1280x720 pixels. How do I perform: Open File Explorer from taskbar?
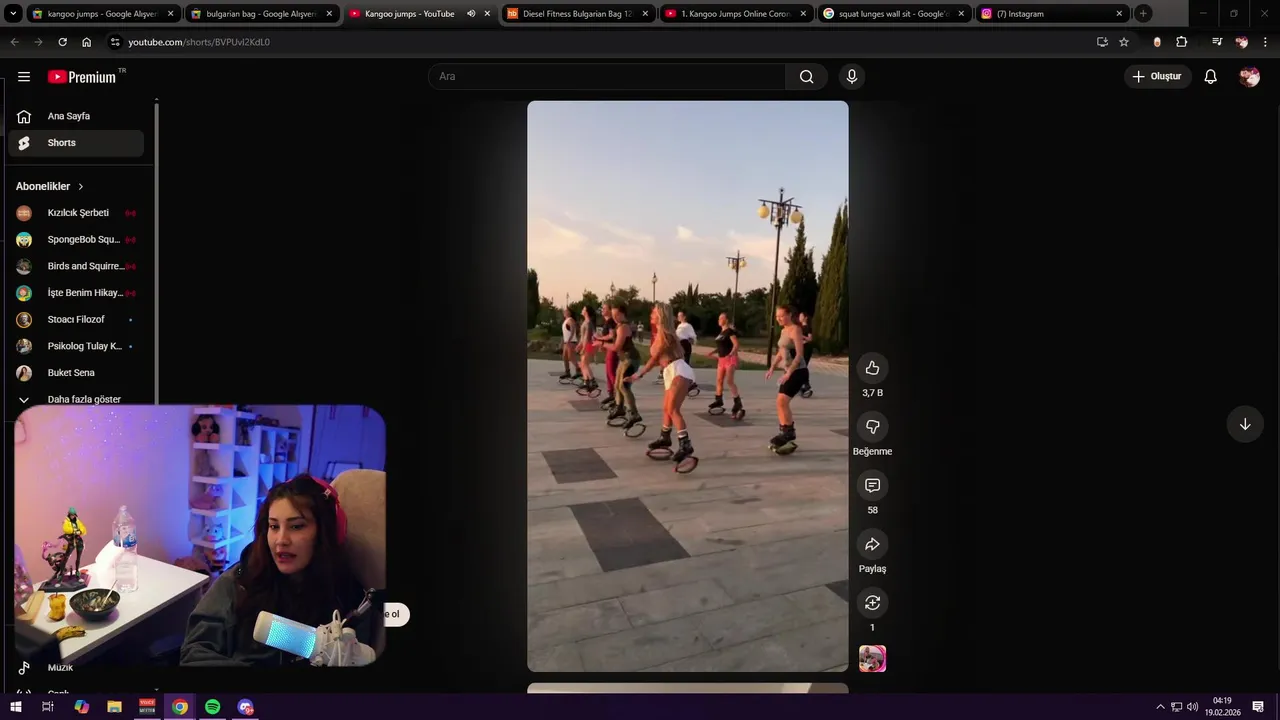point(114,707)
